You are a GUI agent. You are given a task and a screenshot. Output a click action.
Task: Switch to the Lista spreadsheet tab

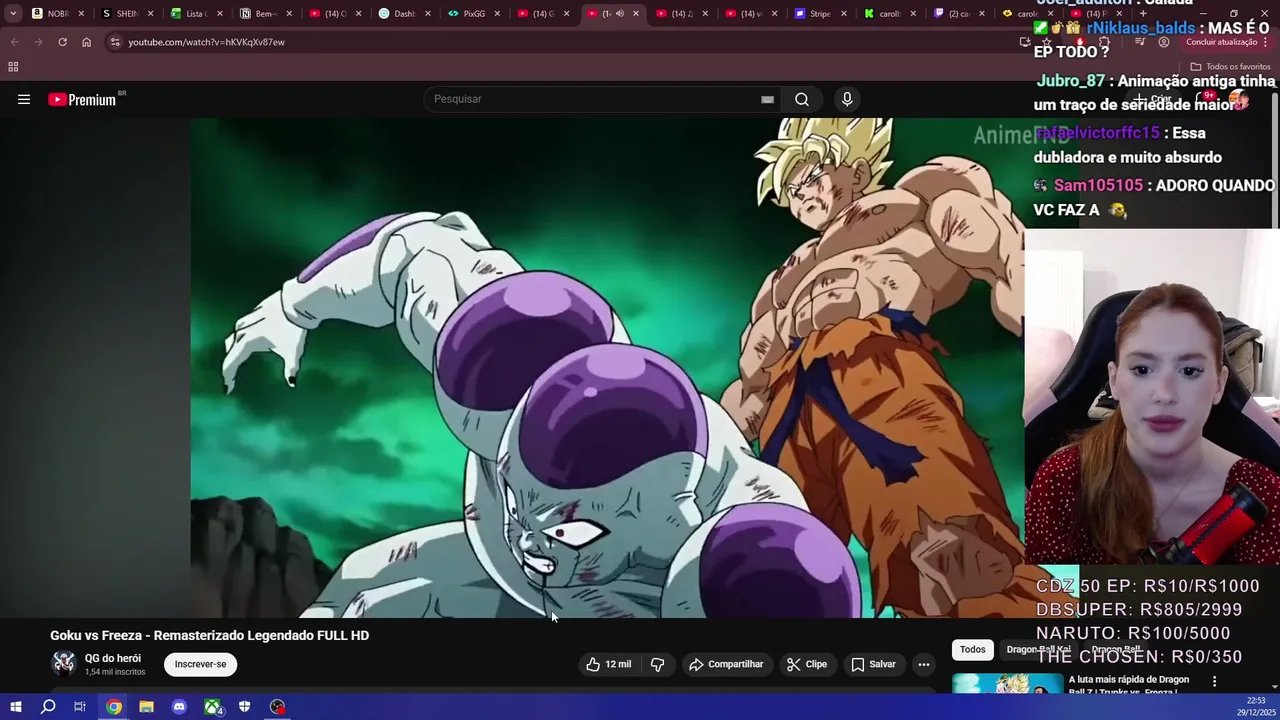(196, 14)
